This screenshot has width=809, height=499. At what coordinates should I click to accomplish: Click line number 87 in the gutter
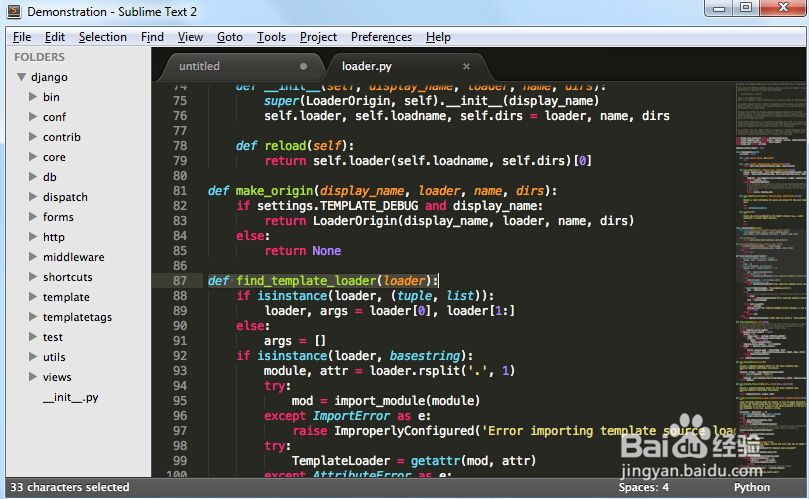pos(180,281)
